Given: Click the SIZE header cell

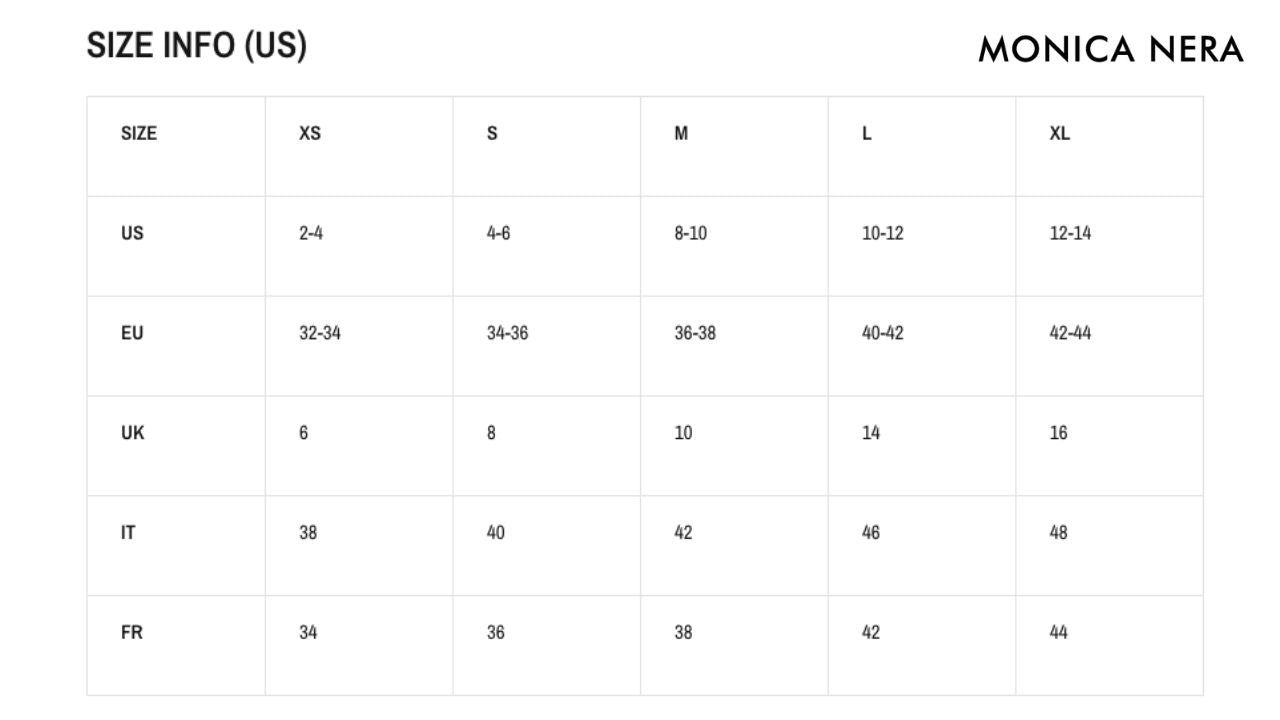Looking at the screenshot, I should 139,133.
